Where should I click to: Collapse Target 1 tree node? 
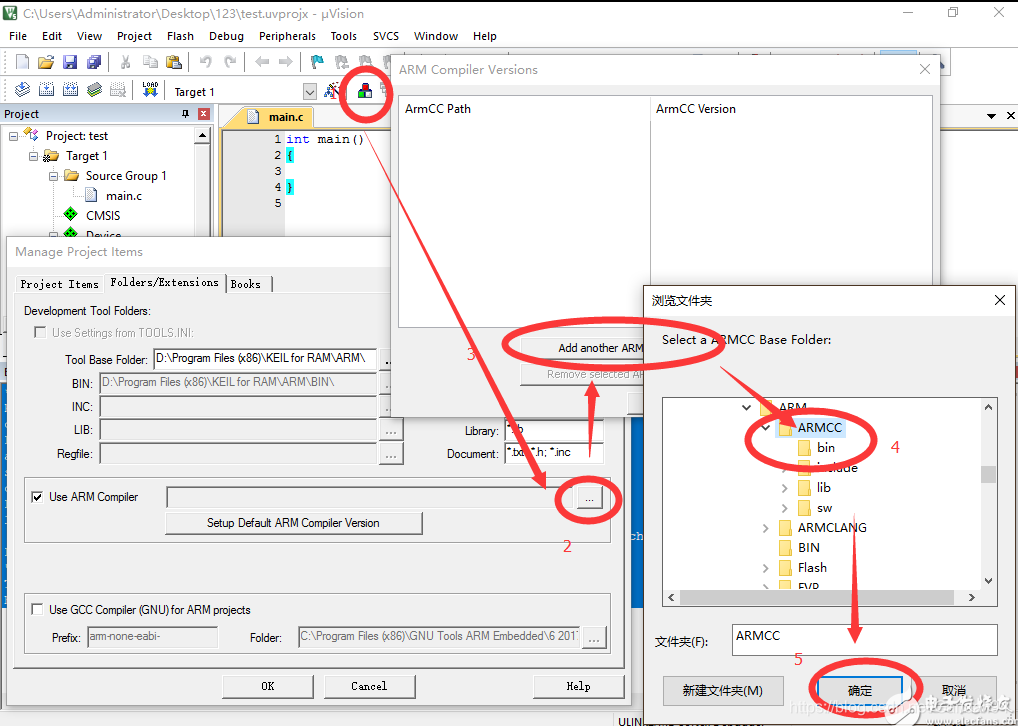34,156
